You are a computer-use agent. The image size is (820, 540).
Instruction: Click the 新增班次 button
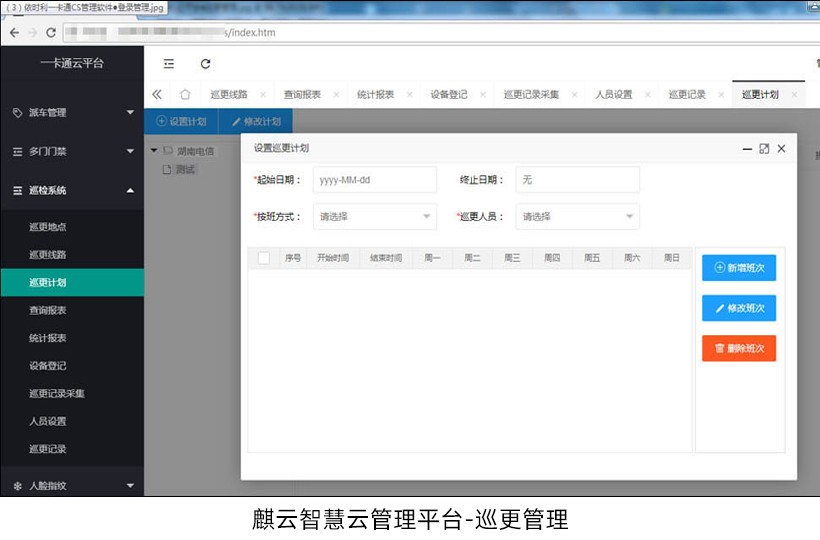739,268
